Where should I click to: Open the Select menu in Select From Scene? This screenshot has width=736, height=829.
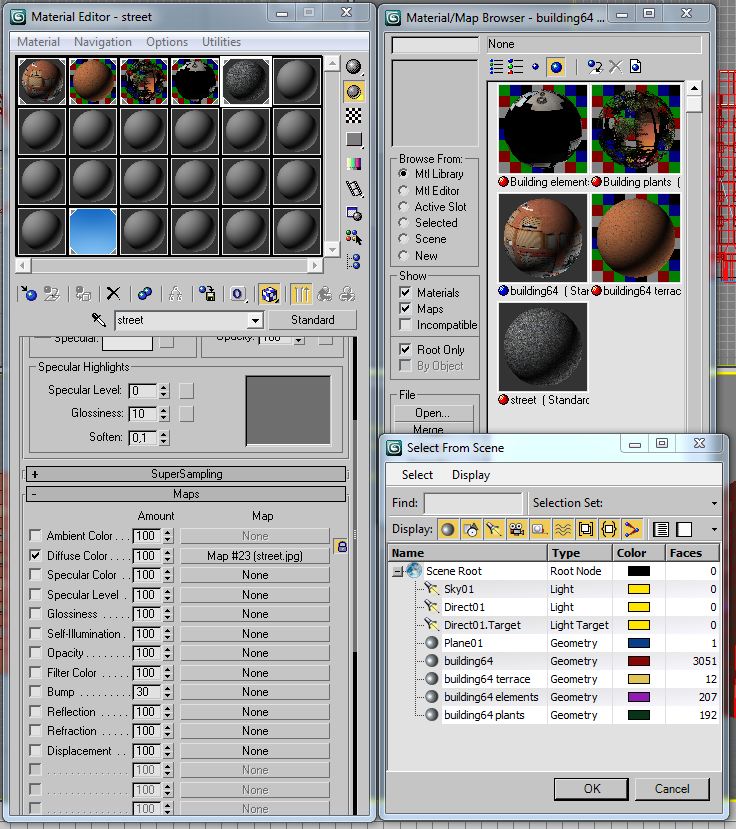[417, 475]
